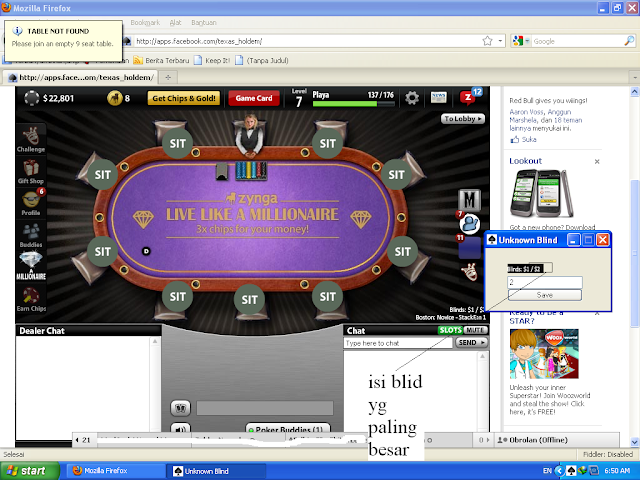Open the Bantuan menu
640x480 pixels.
pos(204,22)
